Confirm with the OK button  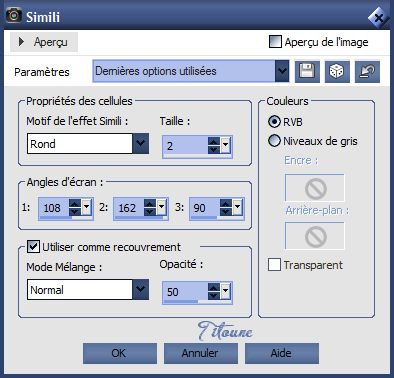coord(120,353)
